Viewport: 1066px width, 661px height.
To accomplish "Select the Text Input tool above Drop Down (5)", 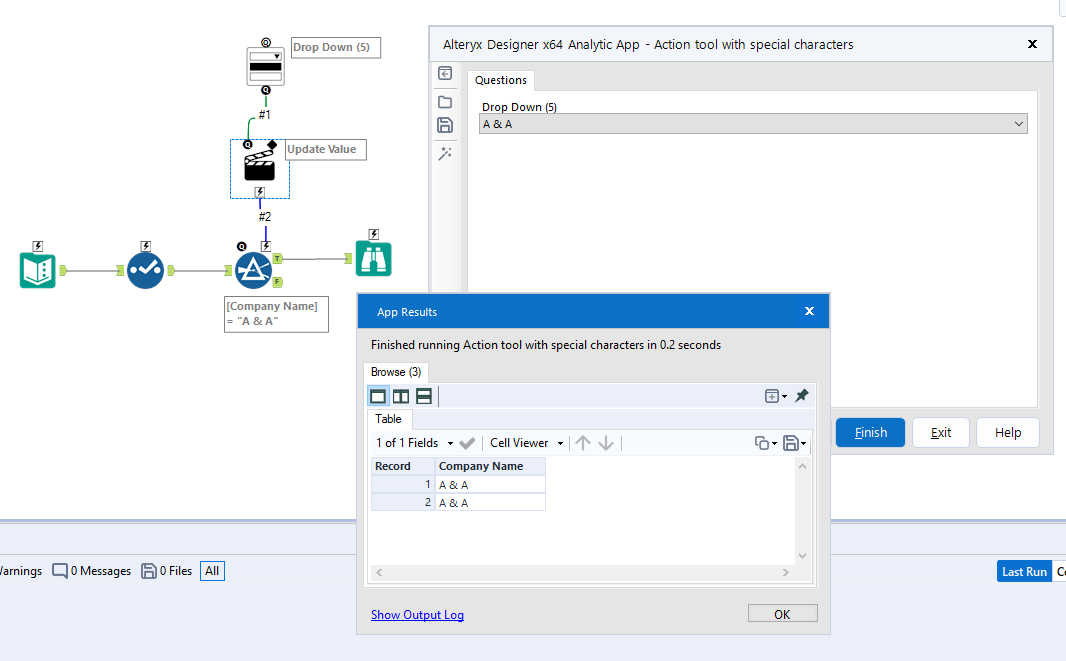I will point(264,64).
